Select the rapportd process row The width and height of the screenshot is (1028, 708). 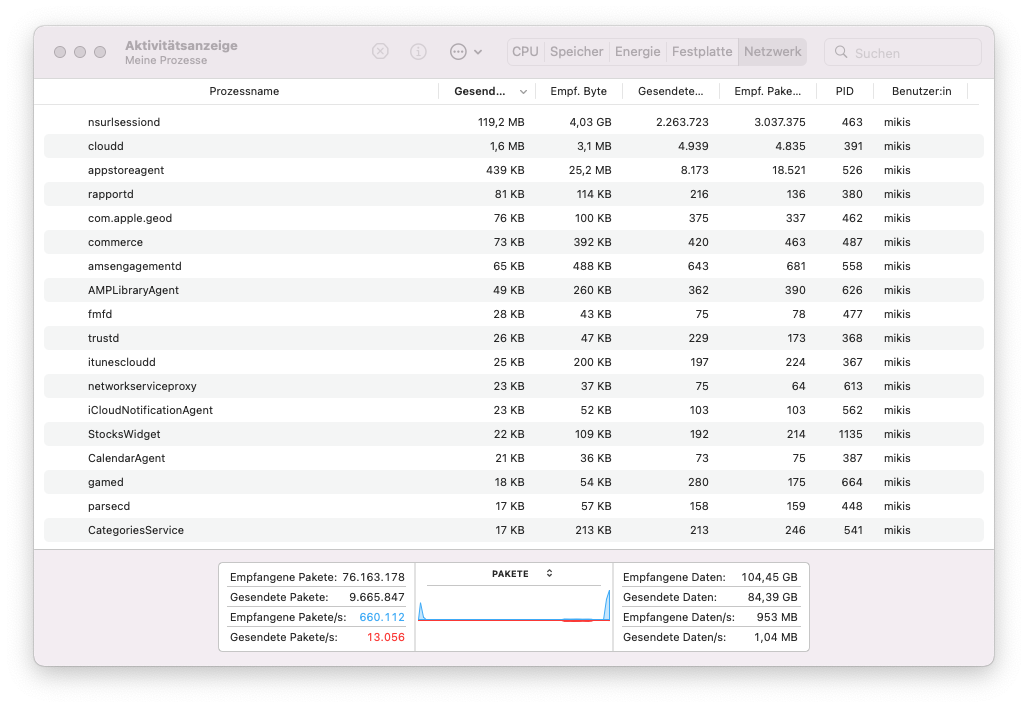click(513, 194)
